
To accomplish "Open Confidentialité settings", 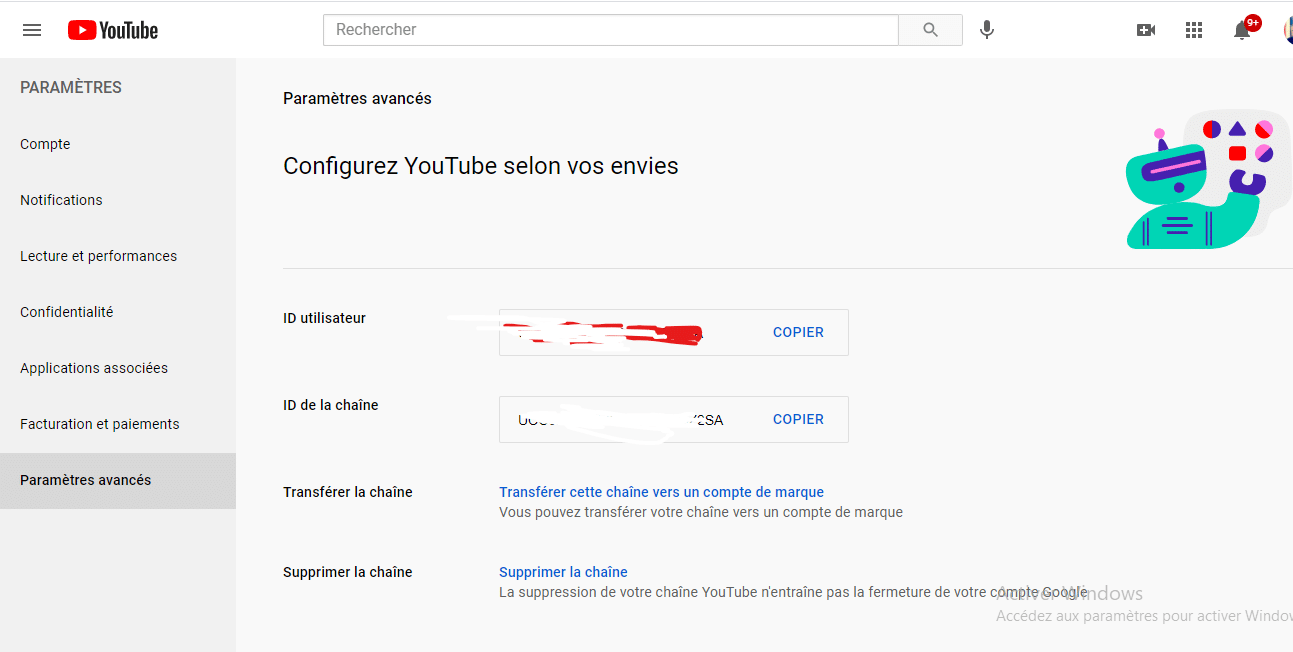I will [x=118, y=312].
